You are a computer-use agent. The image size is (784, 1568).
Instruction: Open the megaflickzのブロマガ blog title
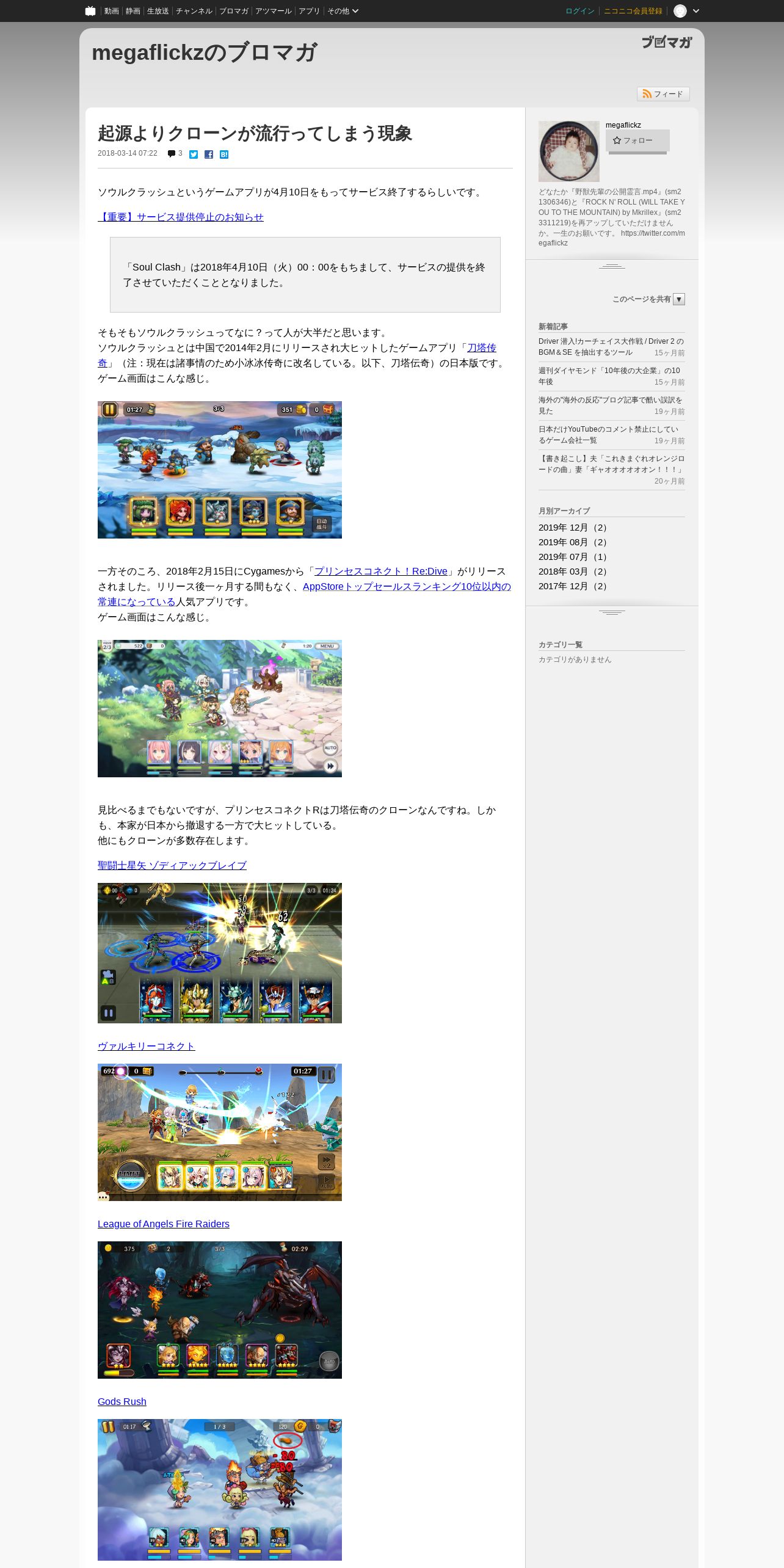205,53
